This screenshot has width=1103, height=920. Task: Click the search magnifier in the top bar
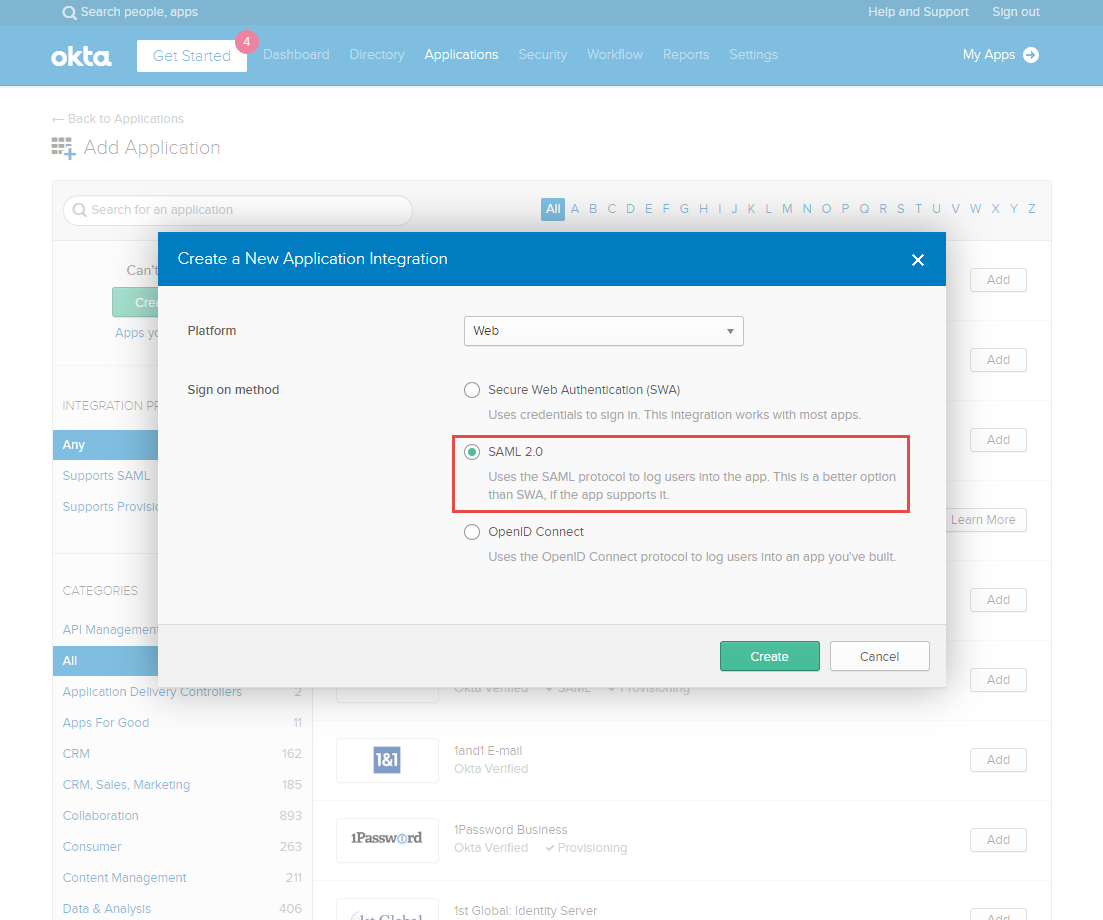pyautogui.click(x=68, y=12)
